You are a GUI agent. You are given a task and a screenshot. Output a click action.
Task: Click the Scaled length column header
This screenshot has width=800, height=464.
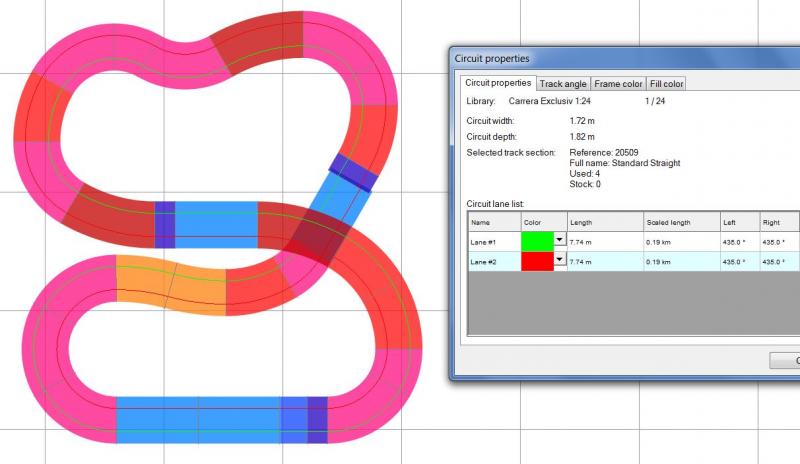680,222
